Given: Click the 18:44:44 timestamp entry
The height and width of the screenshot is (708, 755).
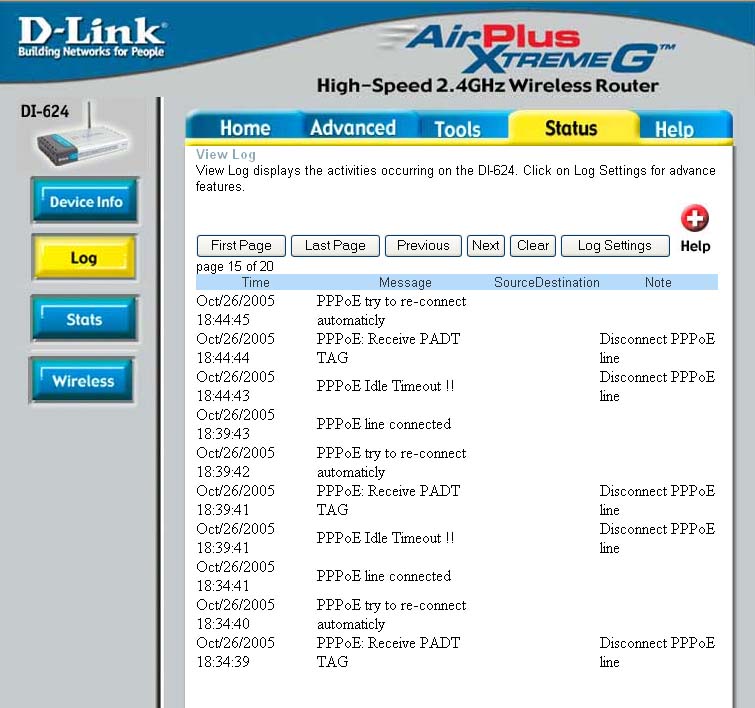Looking at the screenshot, I should [x=235, y=348].
